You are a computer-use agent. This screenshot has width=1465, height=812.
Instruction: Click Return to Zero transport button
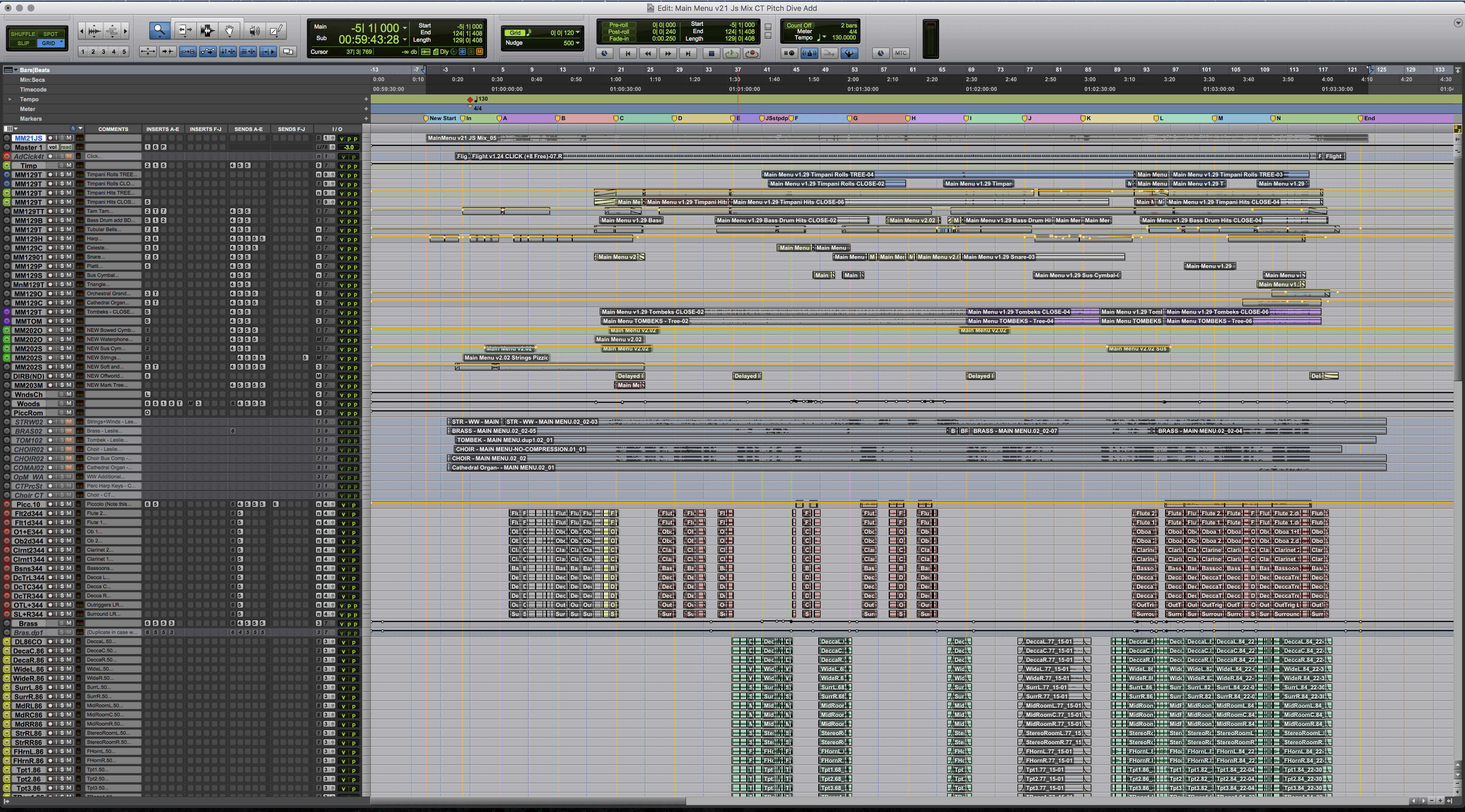(627, 53)
